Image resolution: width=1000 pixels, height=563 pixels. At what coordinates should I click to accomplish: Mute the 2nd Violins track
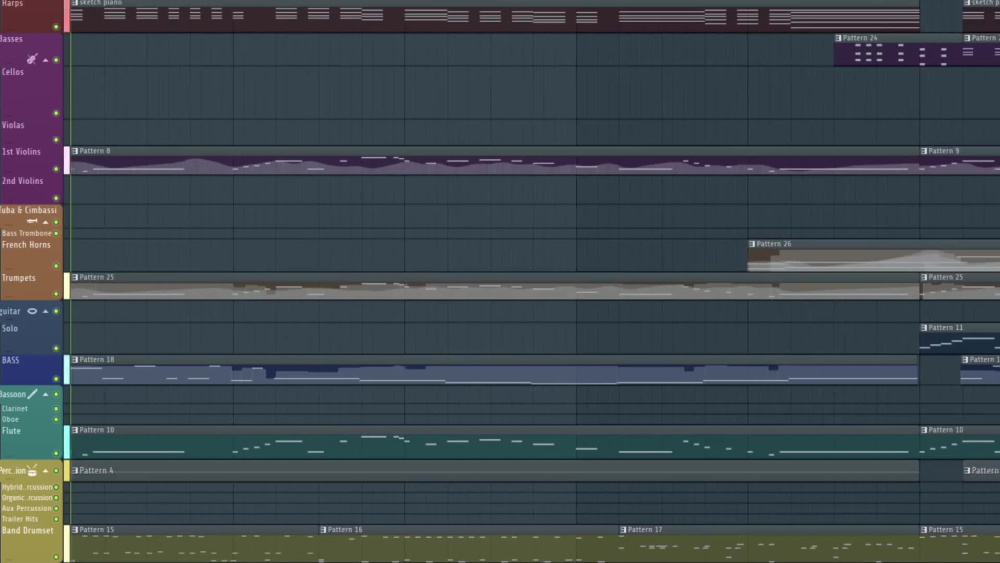[56, 198]
